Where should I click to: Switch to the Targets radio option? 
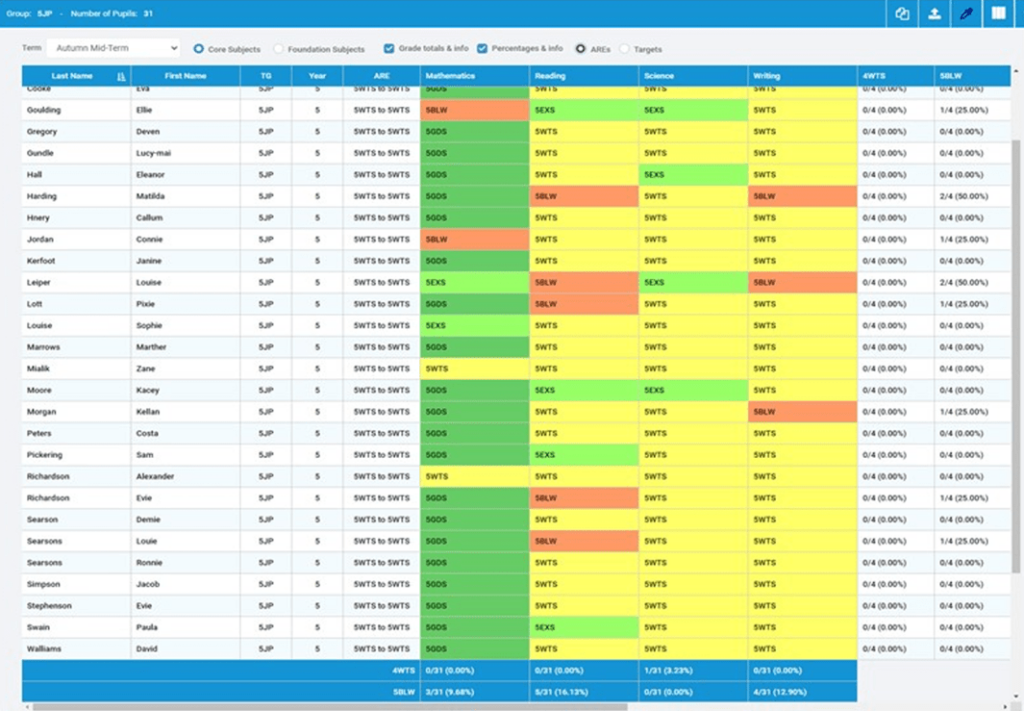625,47
